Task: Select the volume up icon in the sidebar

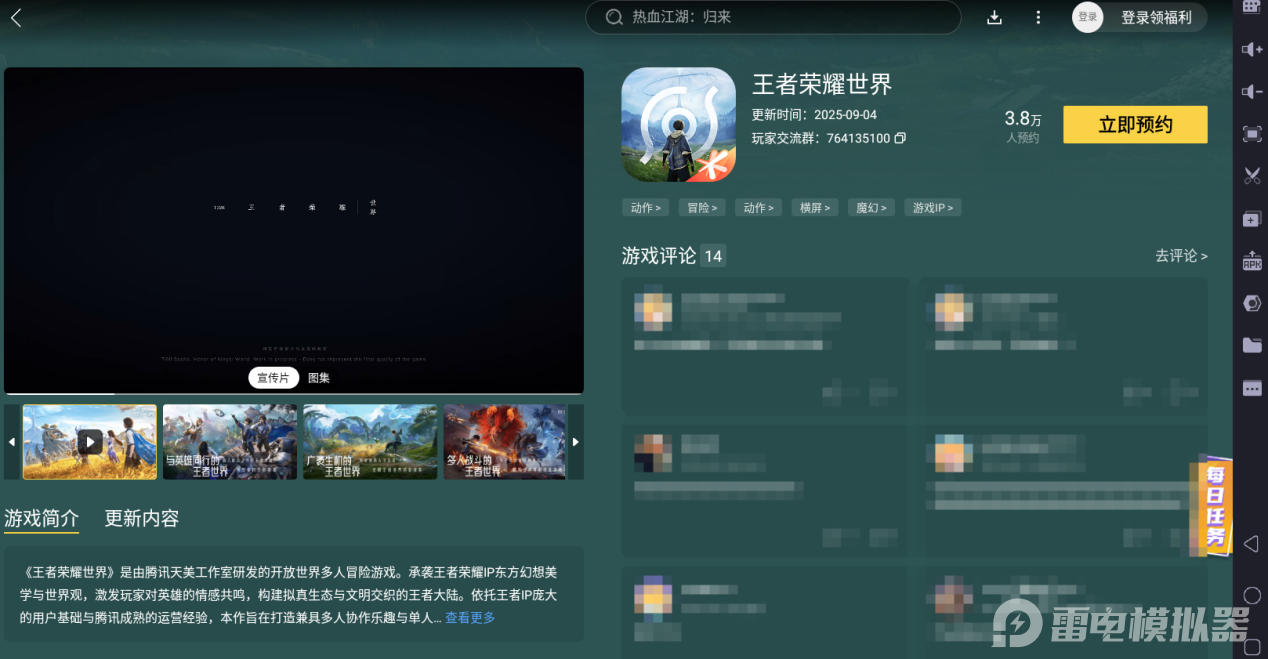Action: tap(1251, 49)
